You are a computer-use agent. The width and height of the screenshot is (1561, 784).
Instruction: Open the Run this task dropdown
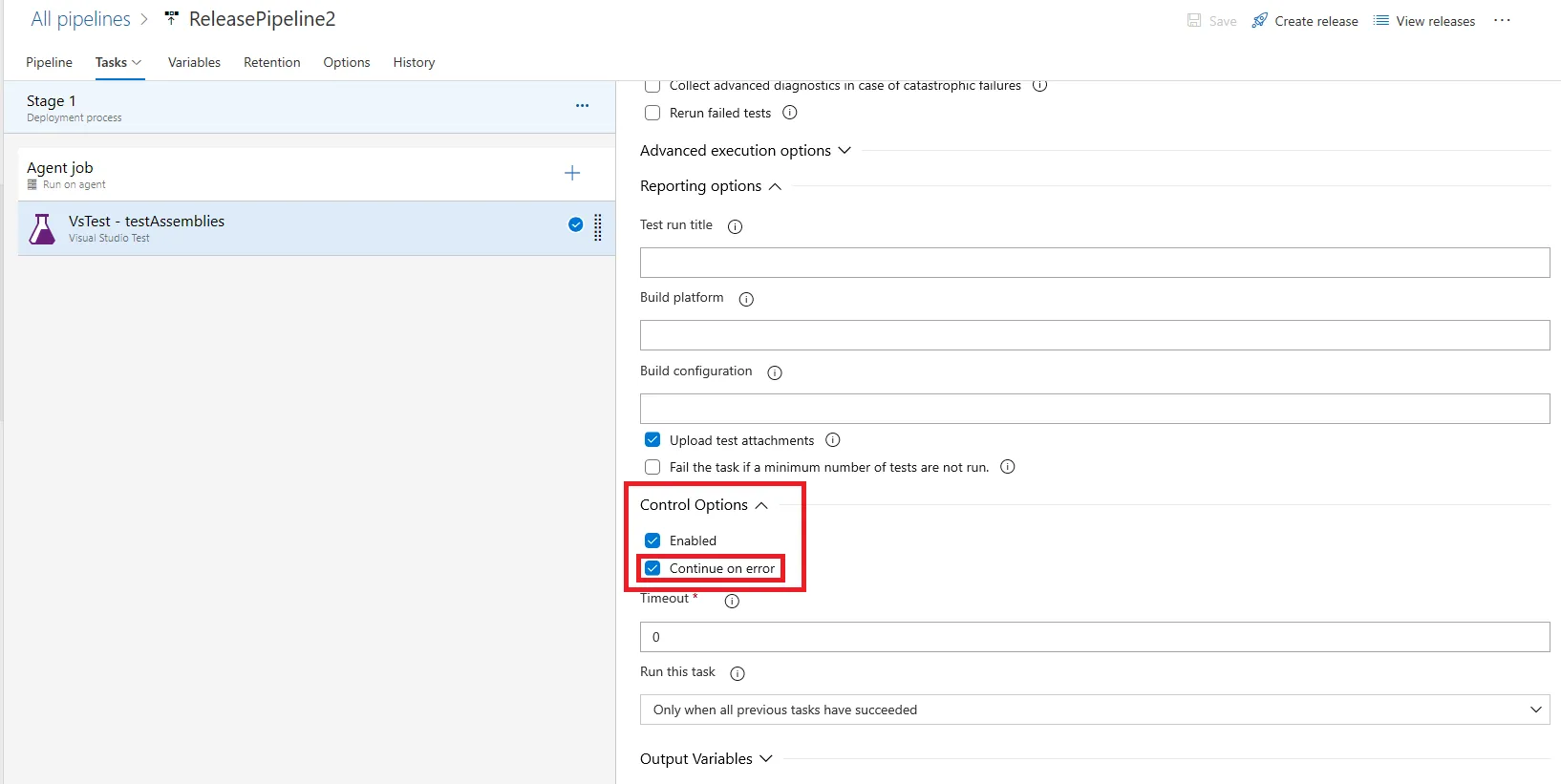1094,710
